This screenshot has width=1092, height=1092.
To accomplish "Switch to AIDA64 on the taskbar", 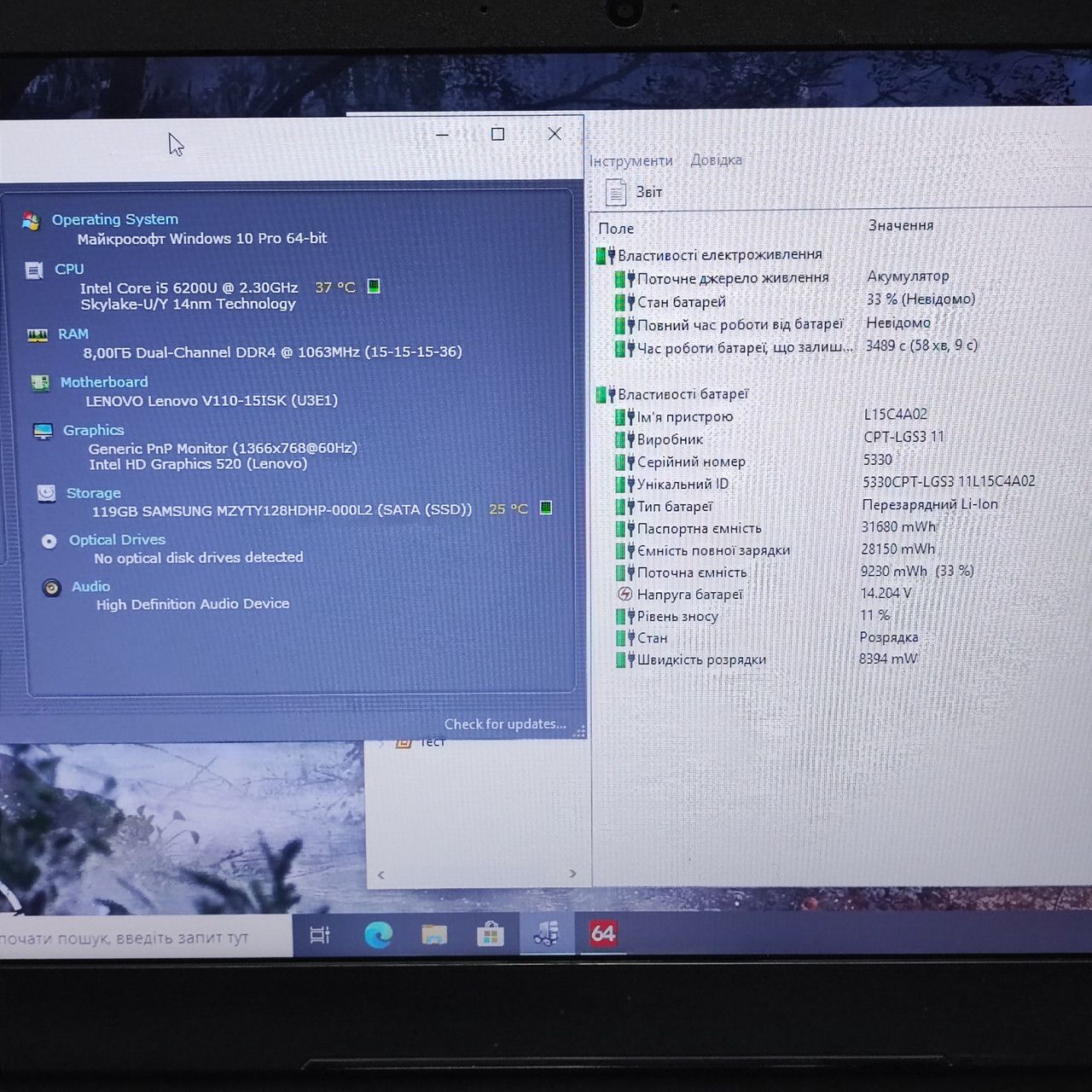I will (x=603, y=933).
